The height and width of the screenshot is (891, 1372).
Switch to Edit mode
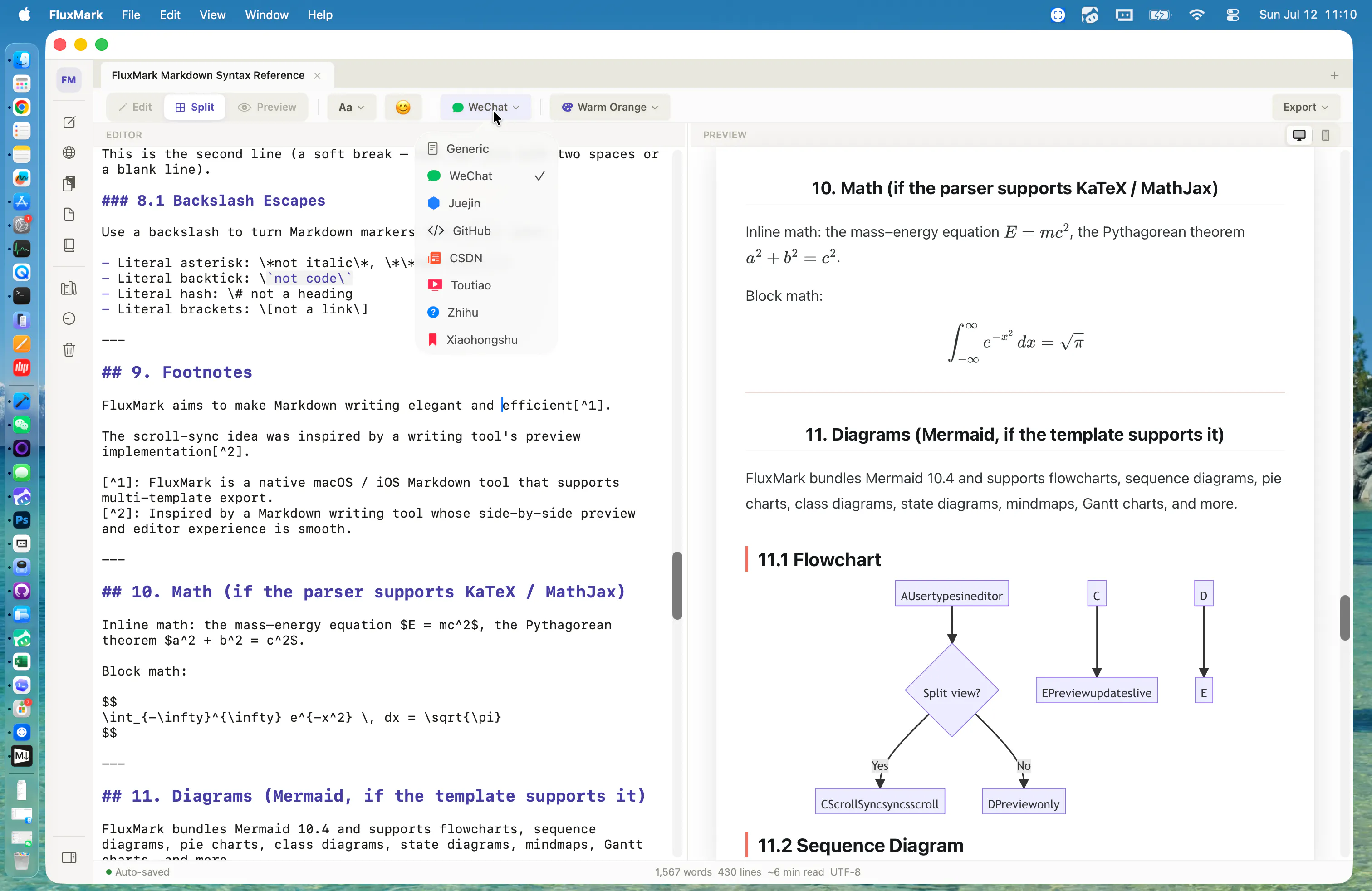(x=135, y=107)
